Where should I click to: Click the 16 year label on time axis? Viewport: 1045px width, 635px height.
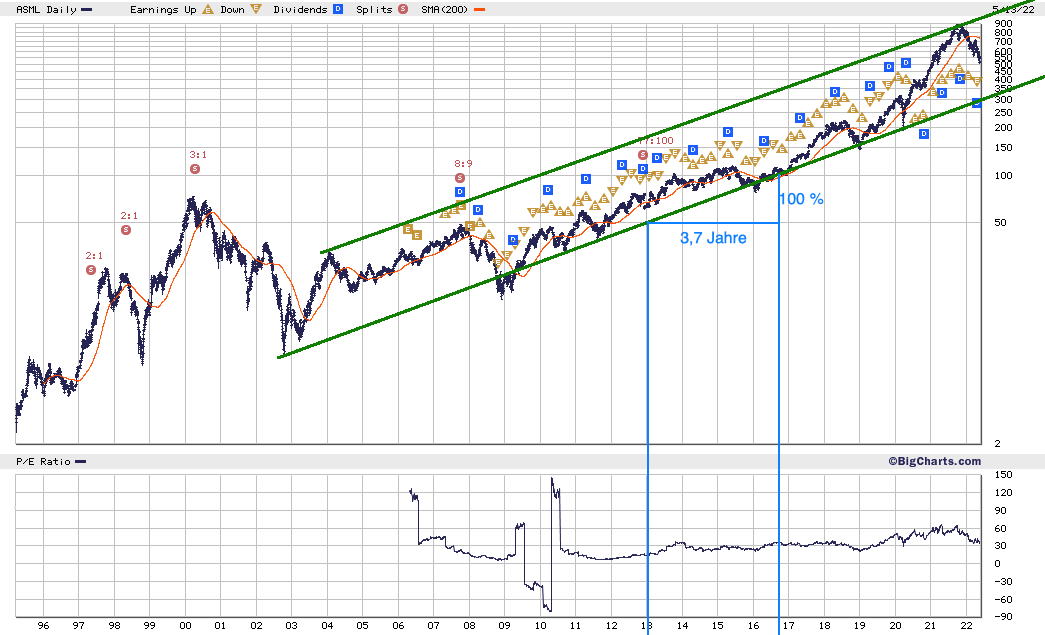coord(753,626)
